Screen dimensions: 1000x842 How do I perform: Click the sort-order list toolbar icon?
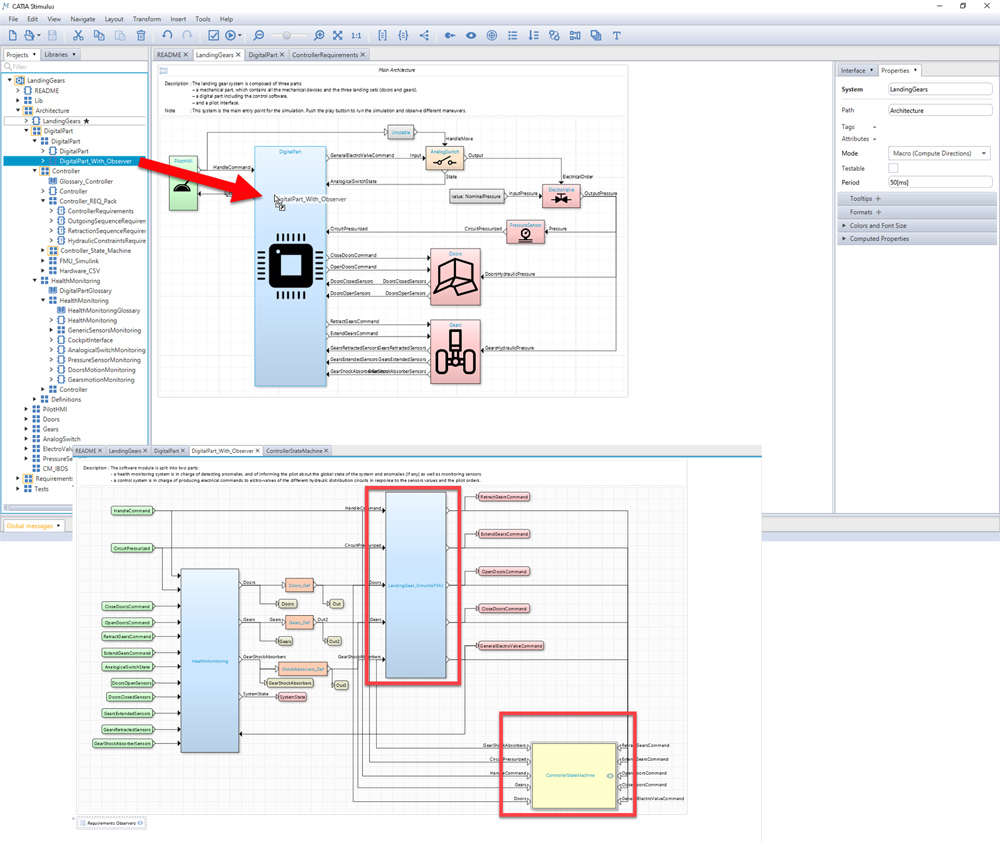coord(533,36)
